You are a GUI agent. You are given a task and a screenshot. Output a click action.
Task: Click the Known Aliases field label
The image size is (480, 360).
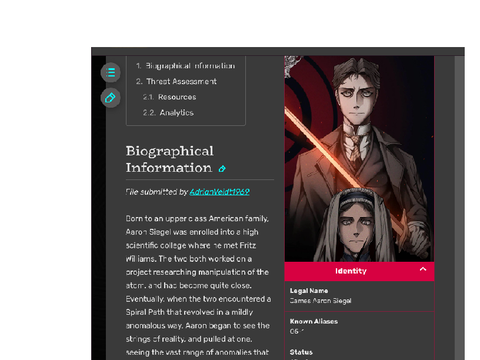(314, 321)
